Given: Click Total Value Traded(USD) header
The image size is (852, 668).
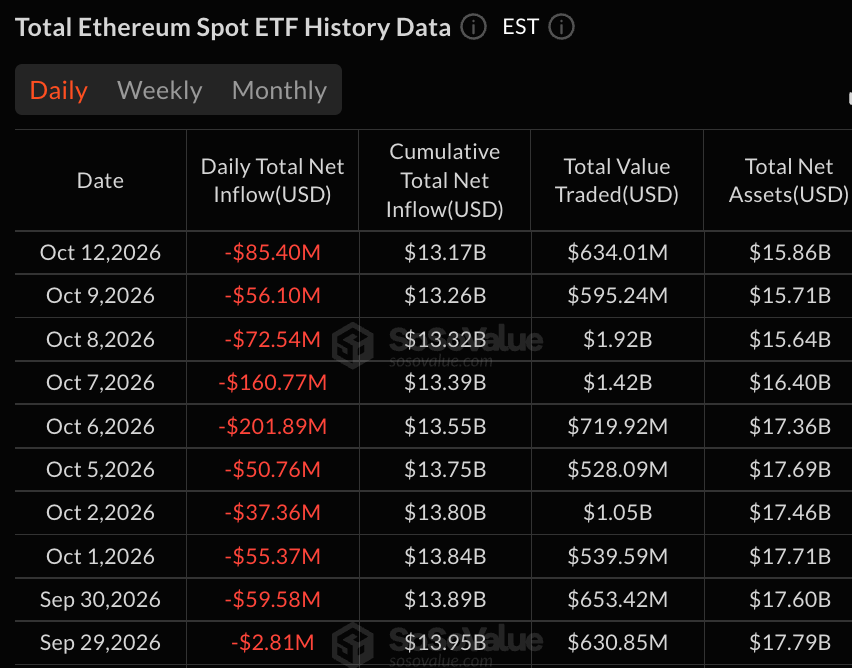Looking at the screenshot, I should tap(617, 180).
